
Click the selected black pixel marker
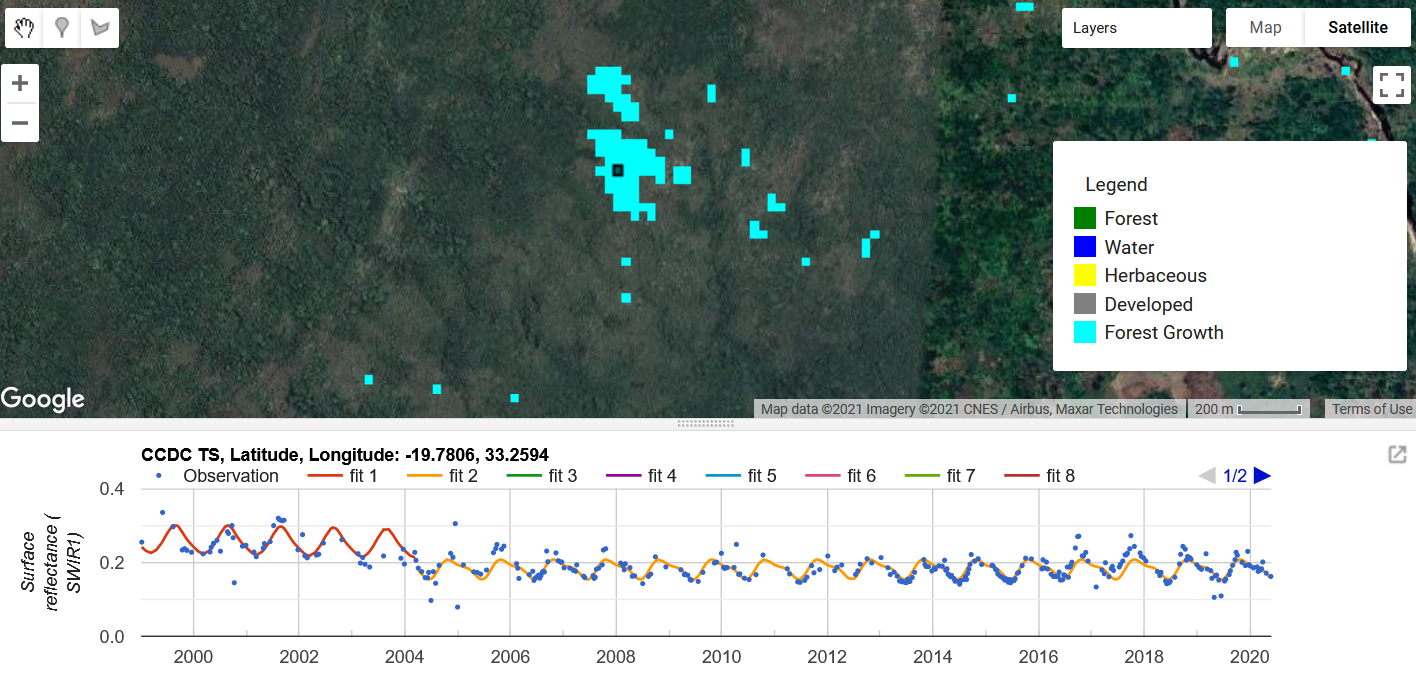(x=618, y=171)
